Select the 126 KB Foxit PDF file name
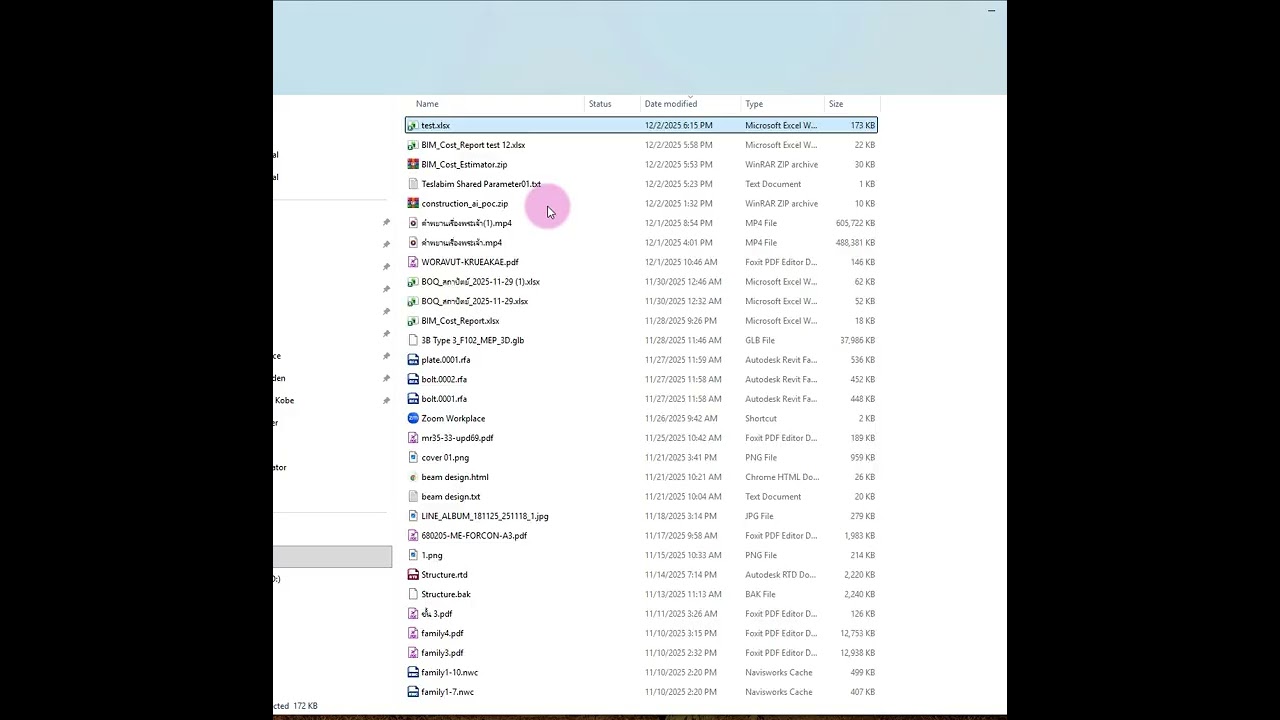 [437, 614]
